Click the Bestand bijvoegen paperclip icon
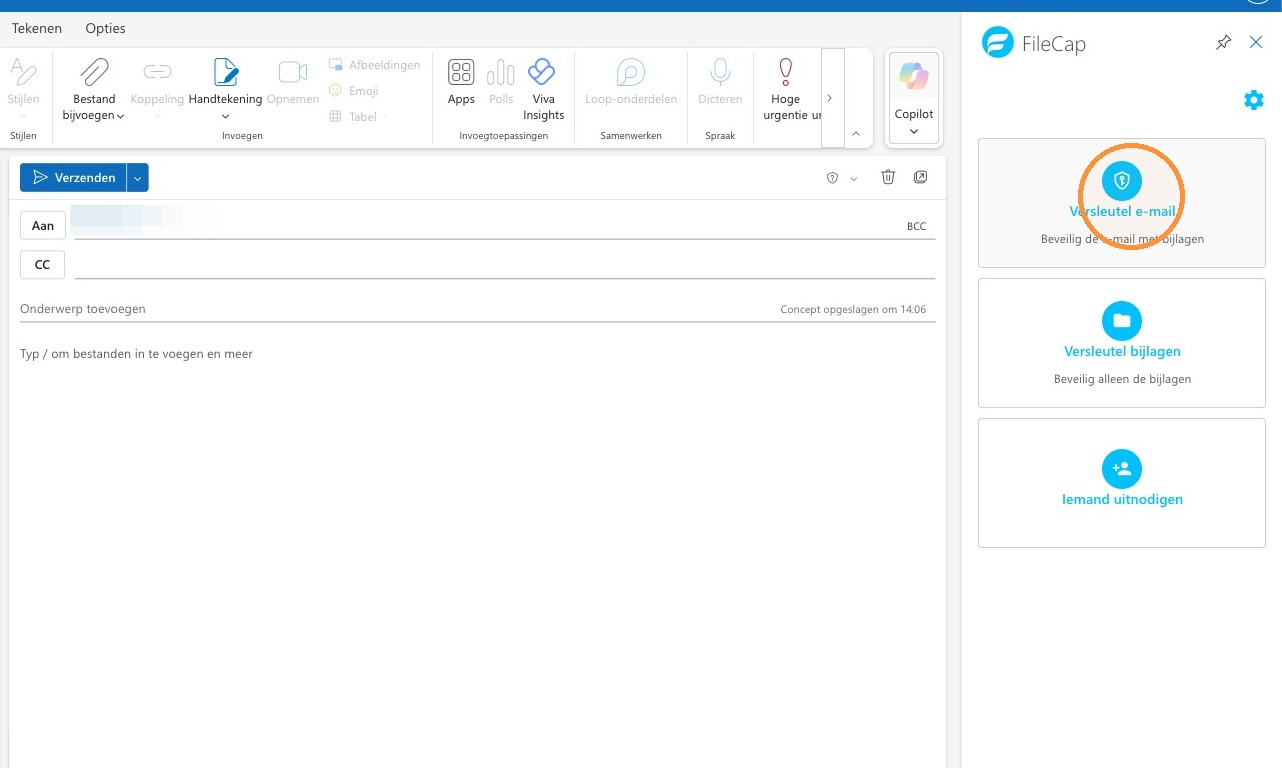This screenshot has width=1282, height=768. pos(95,72)
